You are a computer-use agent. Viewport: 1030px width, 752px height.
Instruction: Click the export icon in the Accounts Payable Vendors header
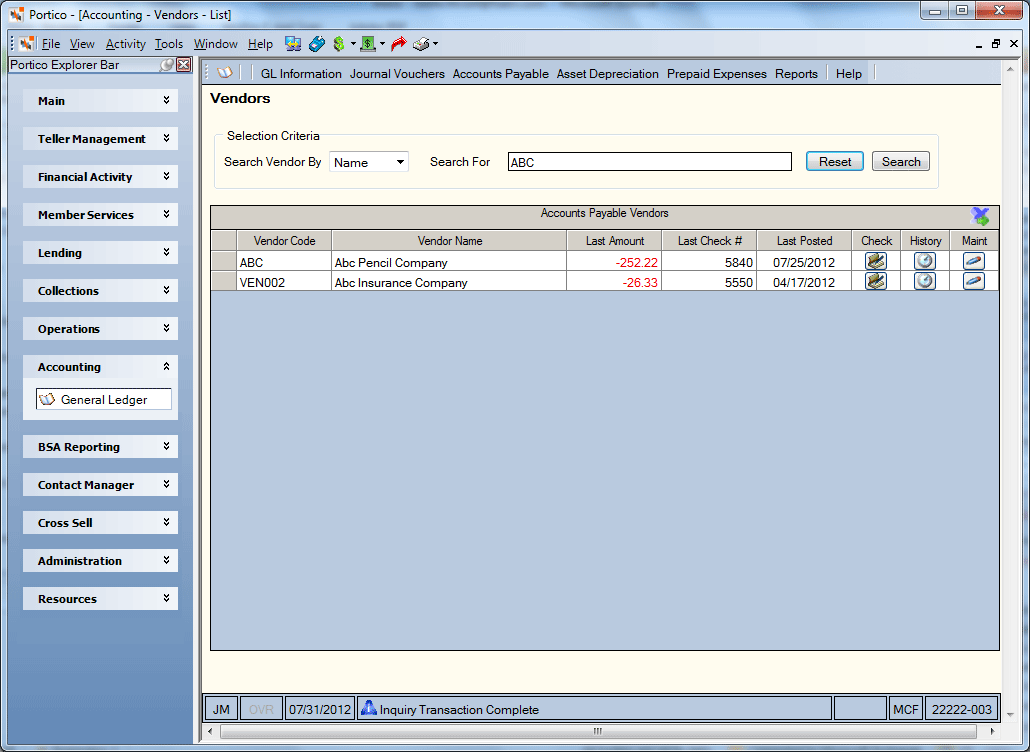tap(980, 216)
